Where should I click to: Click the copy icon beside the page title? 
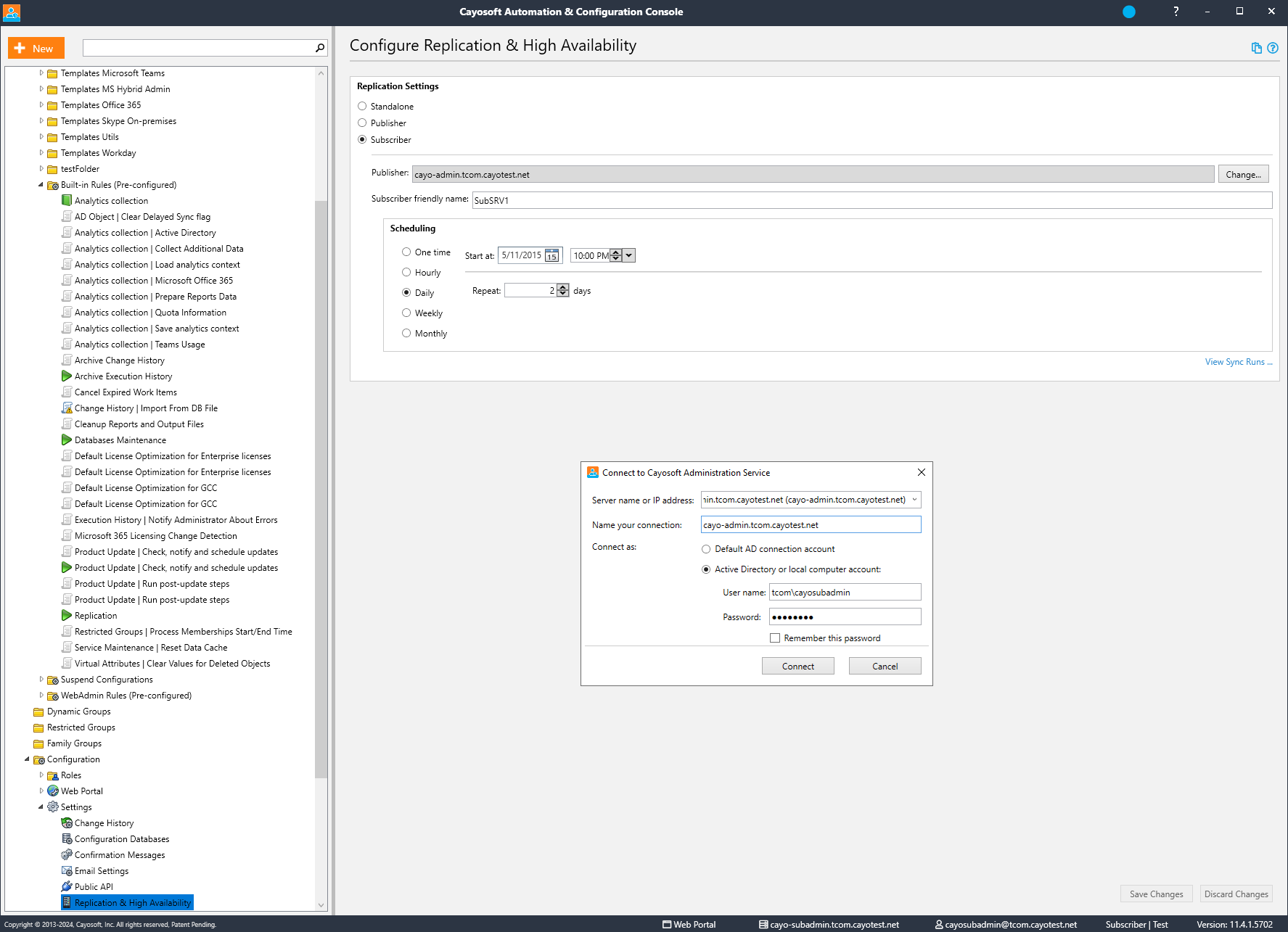click(x=1257, y=48)
